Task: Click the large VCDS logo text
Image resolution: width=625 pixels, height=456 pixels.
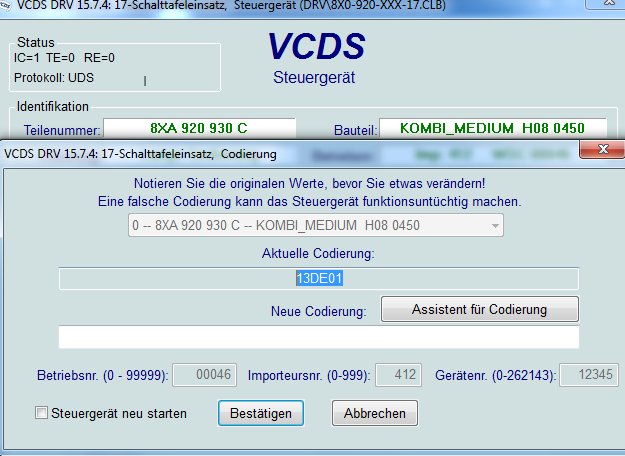Action: pos(316,47)
